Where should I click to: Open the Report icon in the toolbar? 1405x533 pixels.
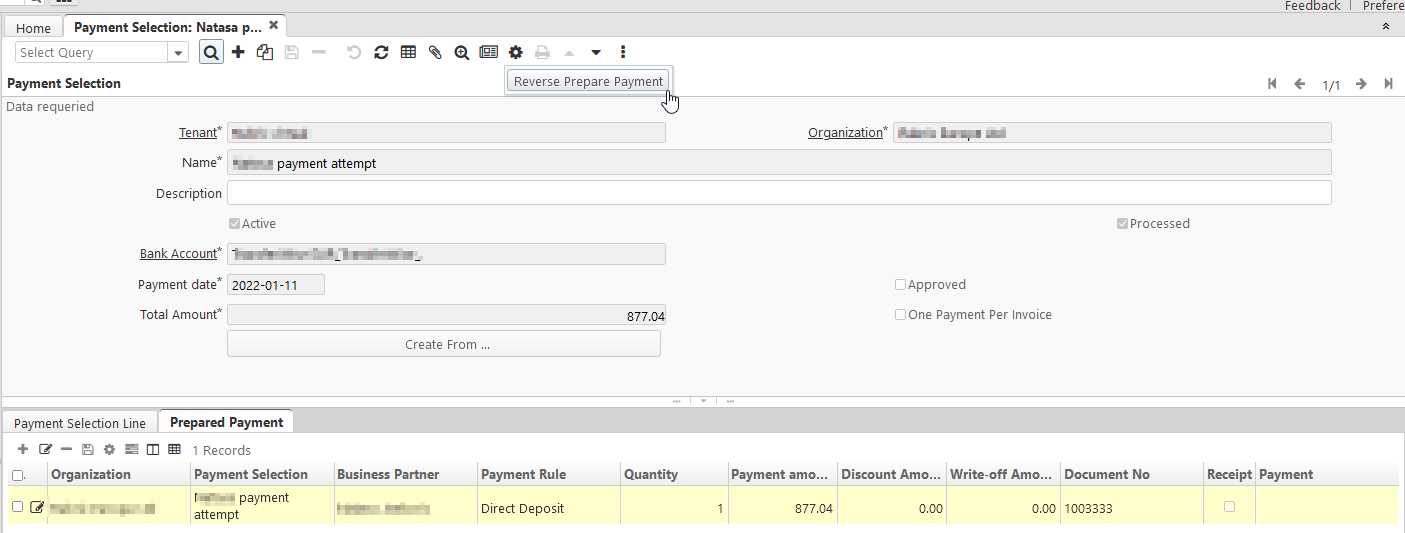488,52
